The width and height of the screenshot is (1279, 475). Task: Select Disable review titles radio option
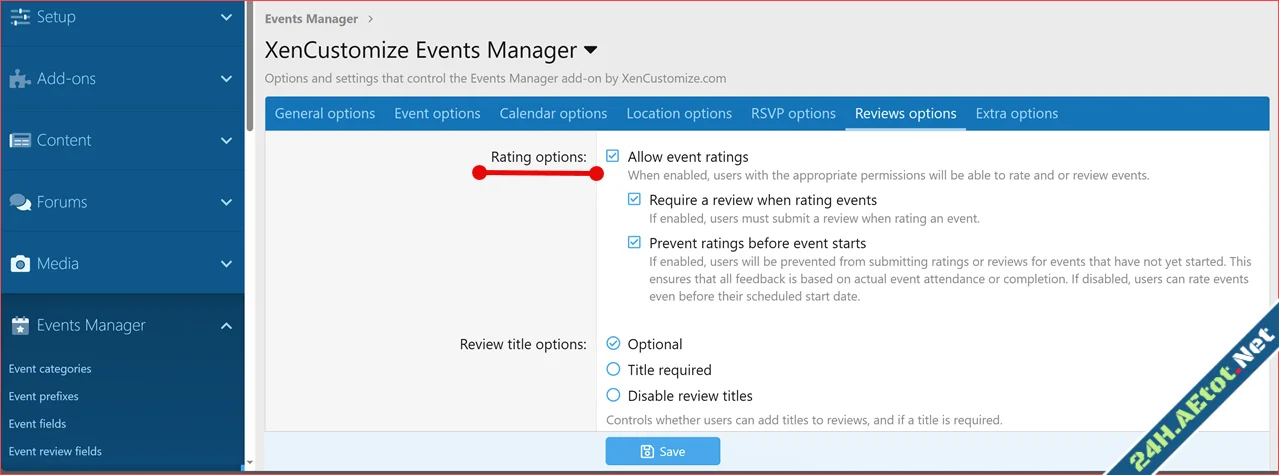coord(613,395)
